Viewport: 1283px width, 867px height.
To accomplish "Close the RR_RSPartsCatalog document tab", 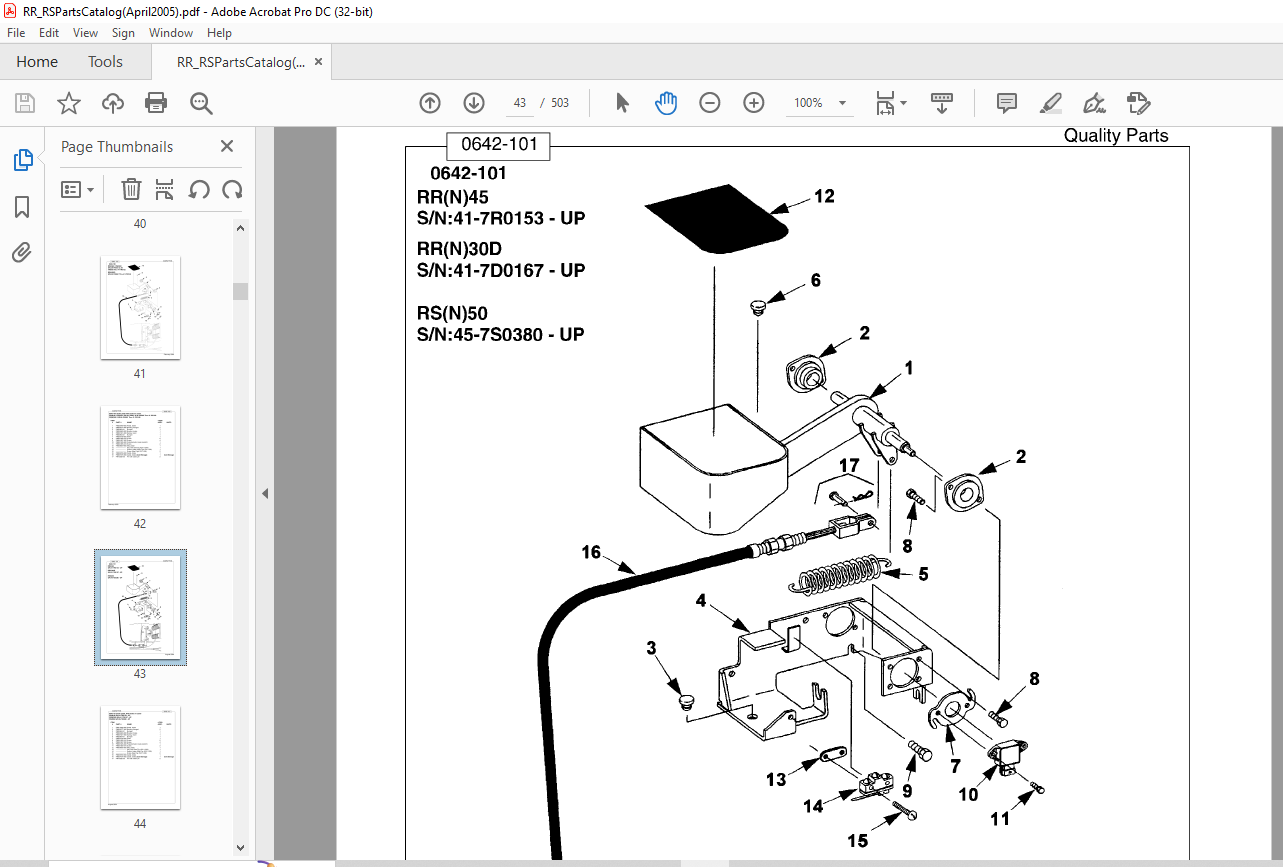I will (x=319, y=62).
